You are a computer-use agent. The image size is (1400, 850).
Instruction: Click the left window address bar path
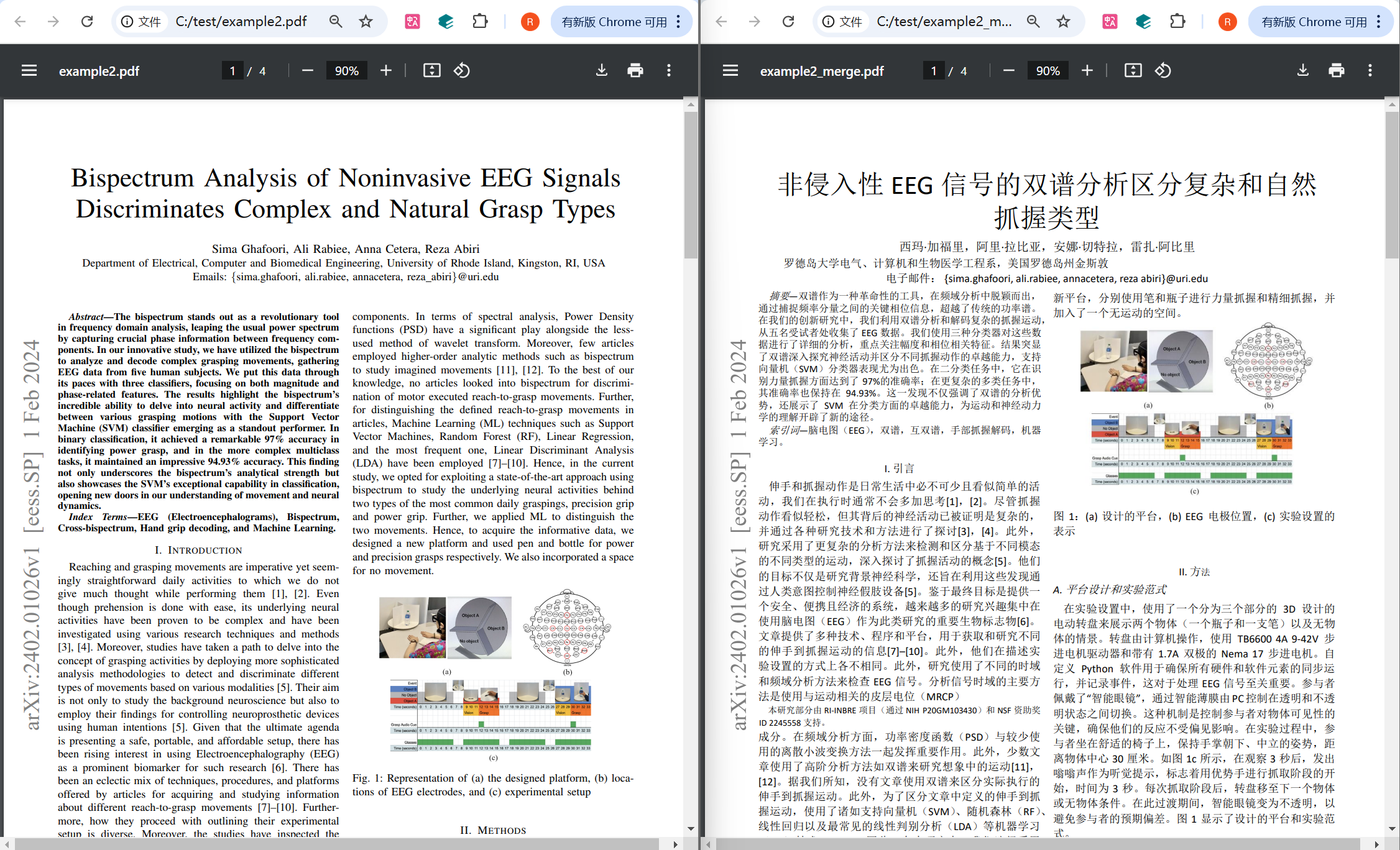tap(241, 22)
